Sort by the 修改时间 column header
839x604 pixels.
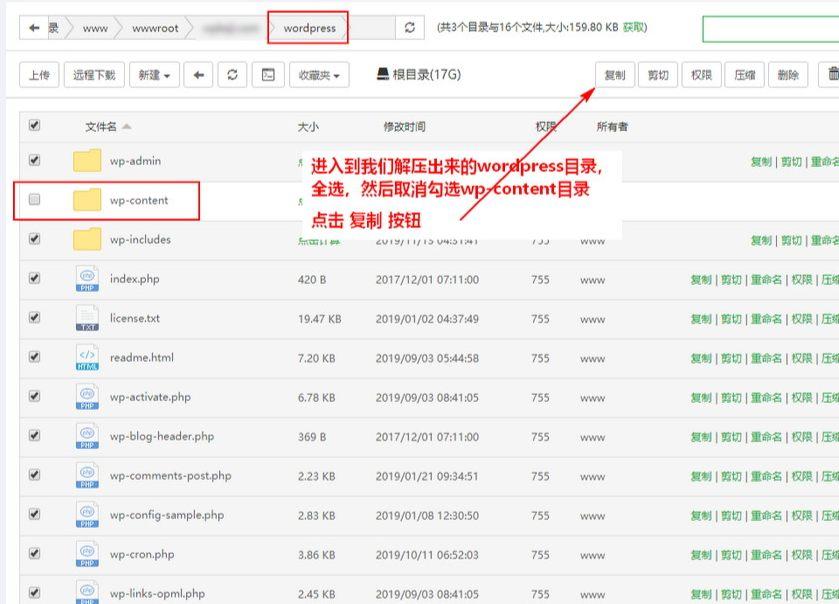(x=405, y=127)
